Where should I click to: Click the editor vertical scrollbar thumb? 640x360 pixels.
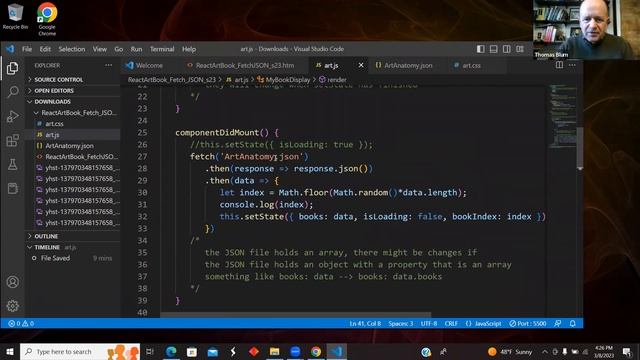(x=580, y=148)
